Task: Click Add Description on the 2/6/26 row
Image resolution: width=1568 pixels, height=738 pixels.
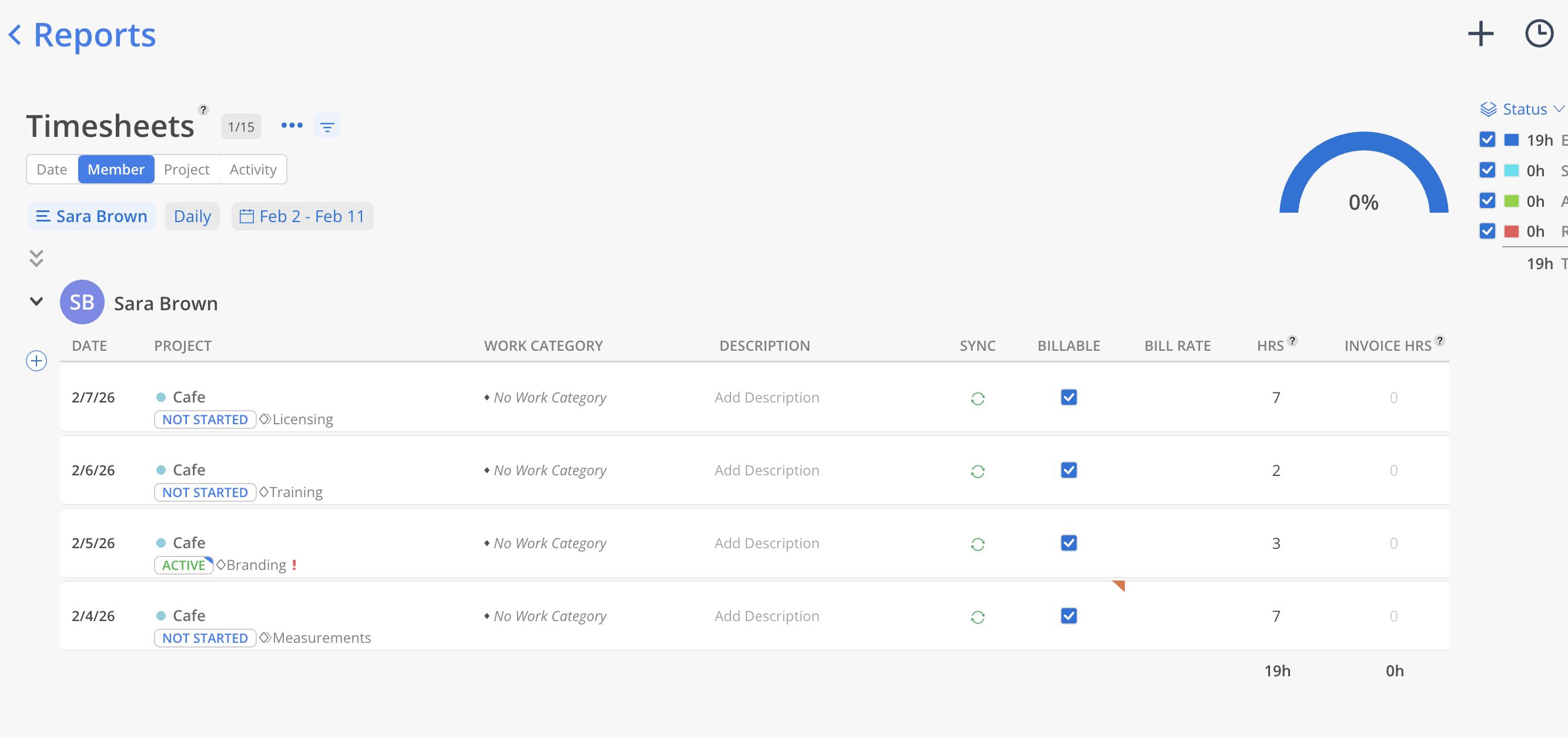Action: (x=766, y=470)
